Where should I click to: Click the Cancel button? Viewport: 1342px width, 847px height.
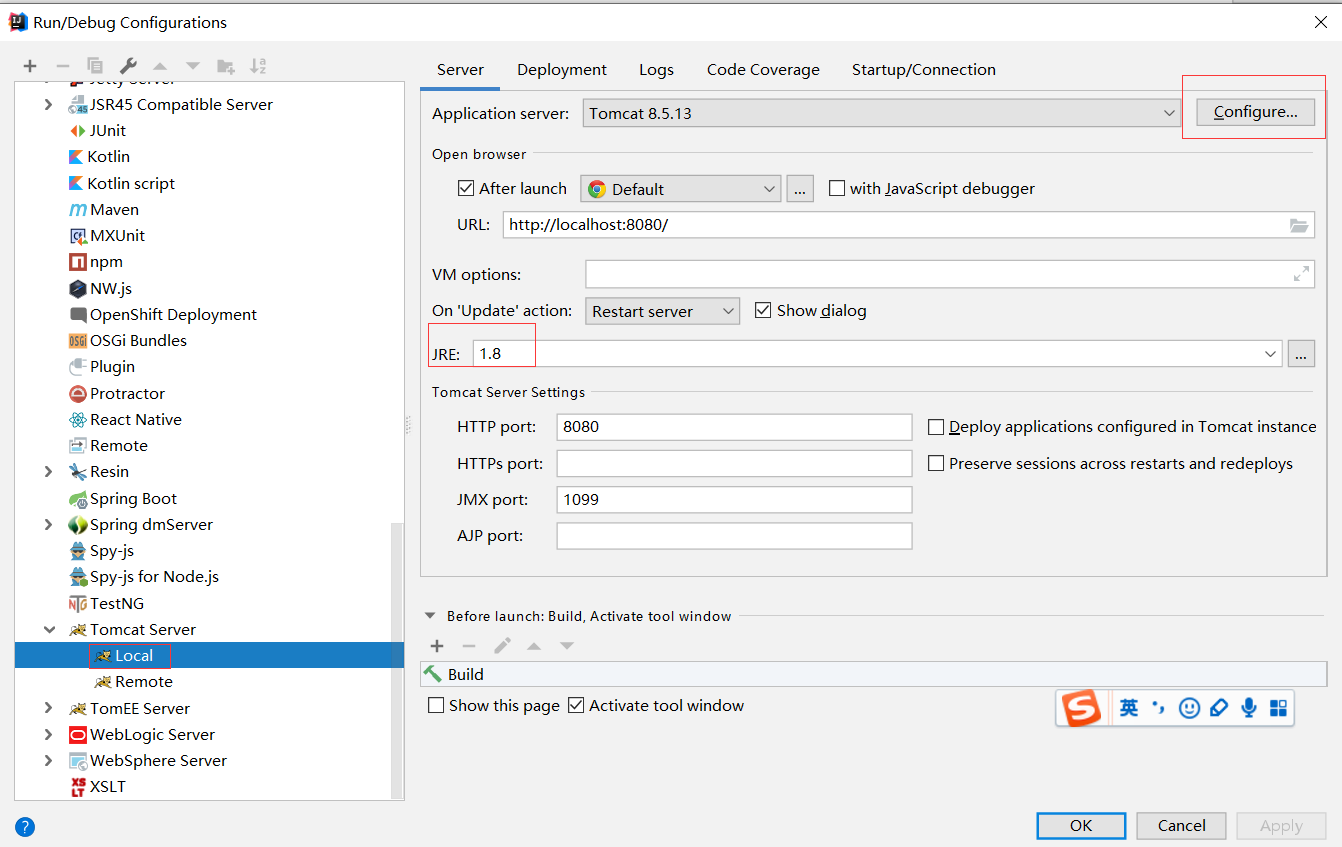[1182, 826]
